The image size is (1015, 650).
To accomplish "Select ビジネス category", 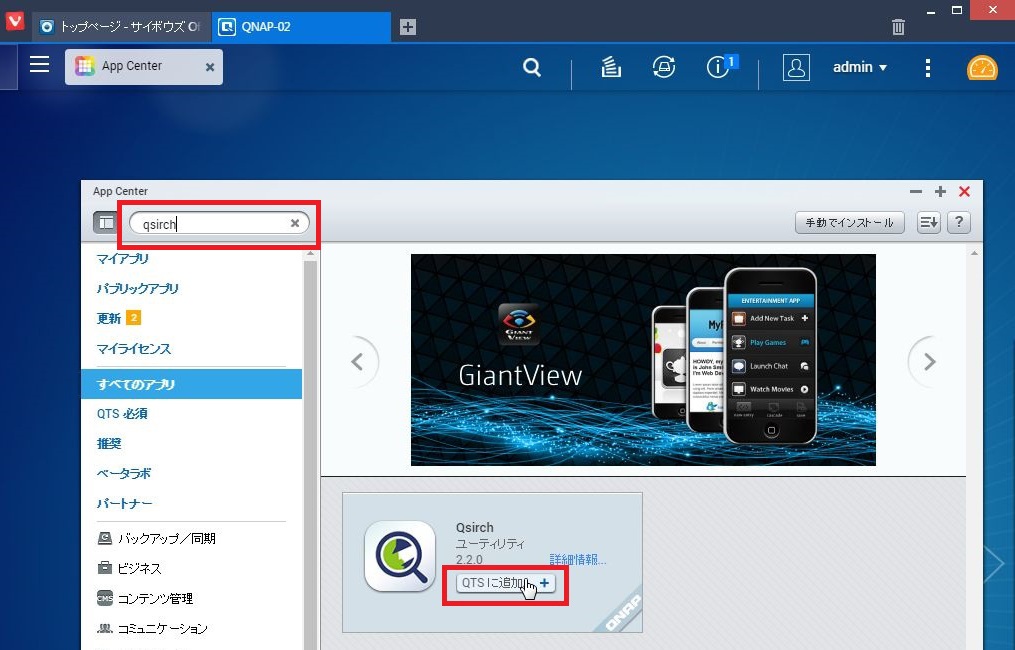I will [139, 568].
